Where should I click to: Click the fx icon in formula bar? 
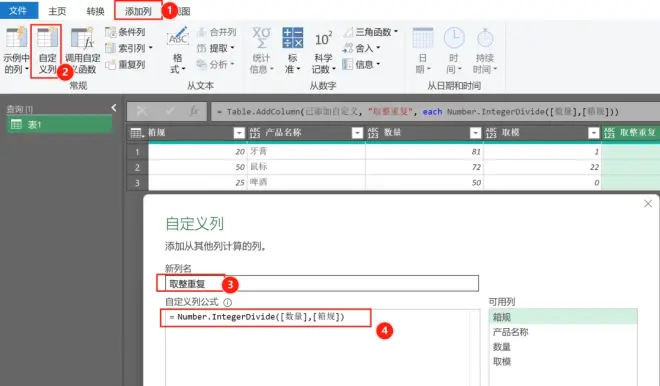click(194, 111)
